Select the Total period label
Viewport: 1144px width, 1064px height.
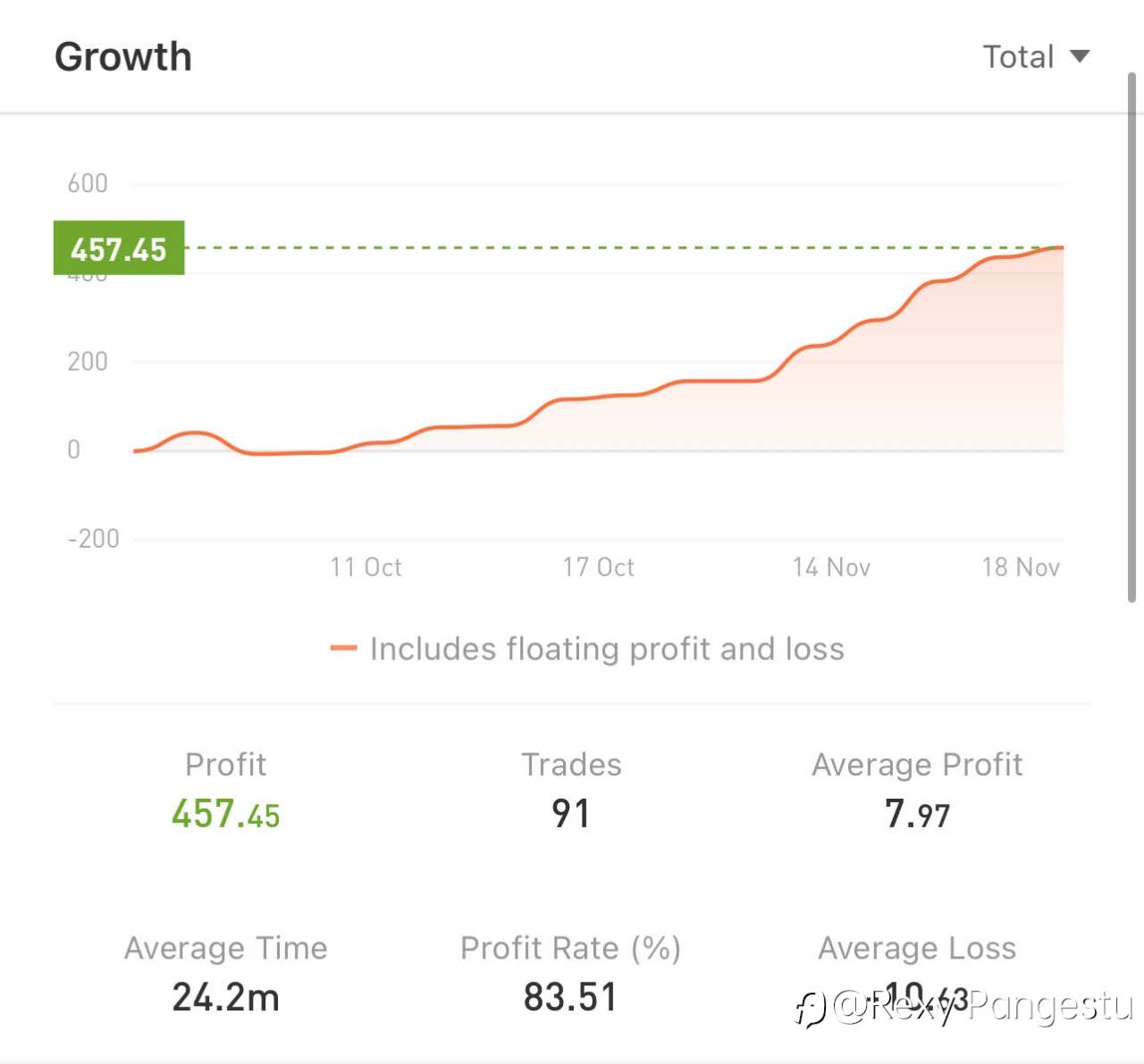tap(1018, 56)
